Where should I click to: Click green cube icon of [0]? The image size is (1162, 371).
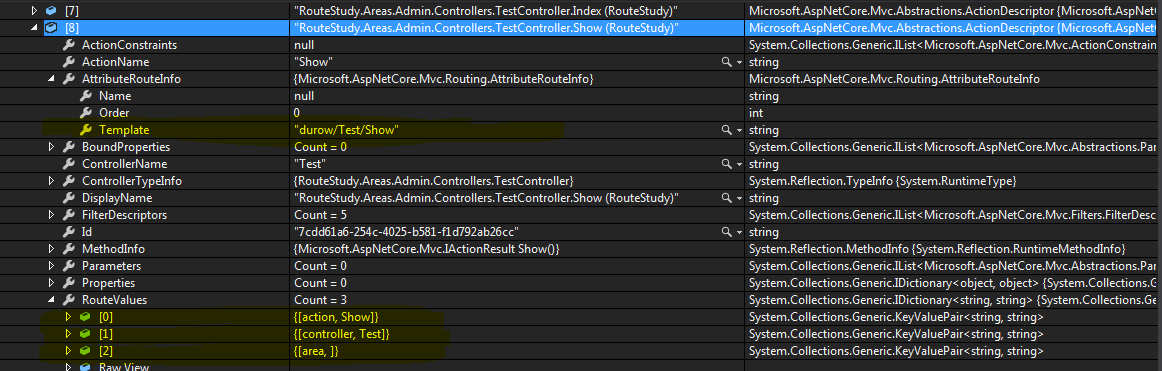86,318
